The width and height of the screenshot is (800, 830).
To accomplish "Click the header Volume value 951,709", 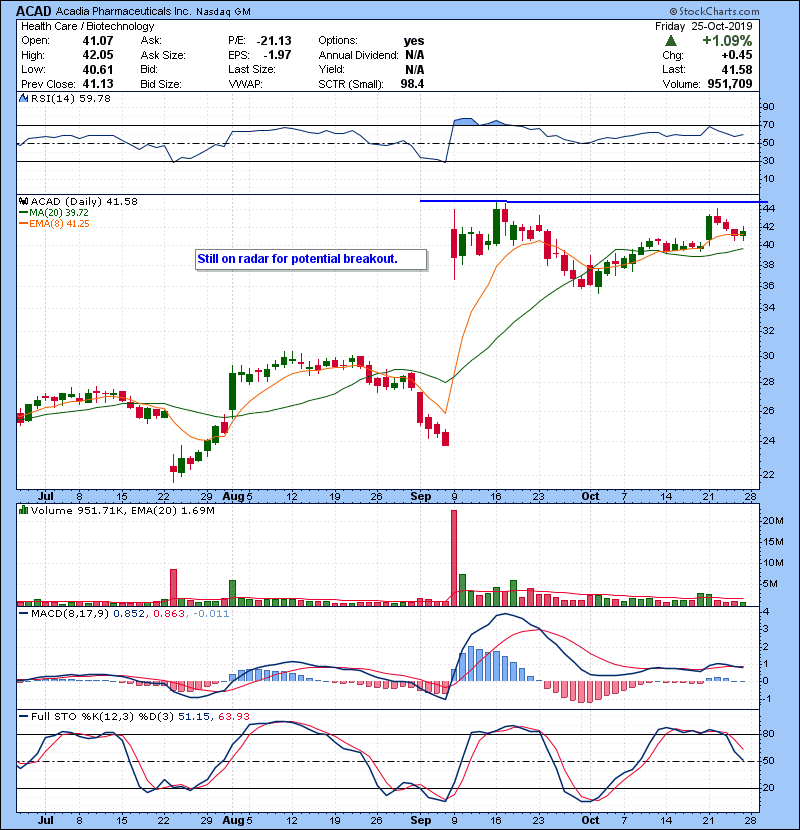I will coord(730,84).
